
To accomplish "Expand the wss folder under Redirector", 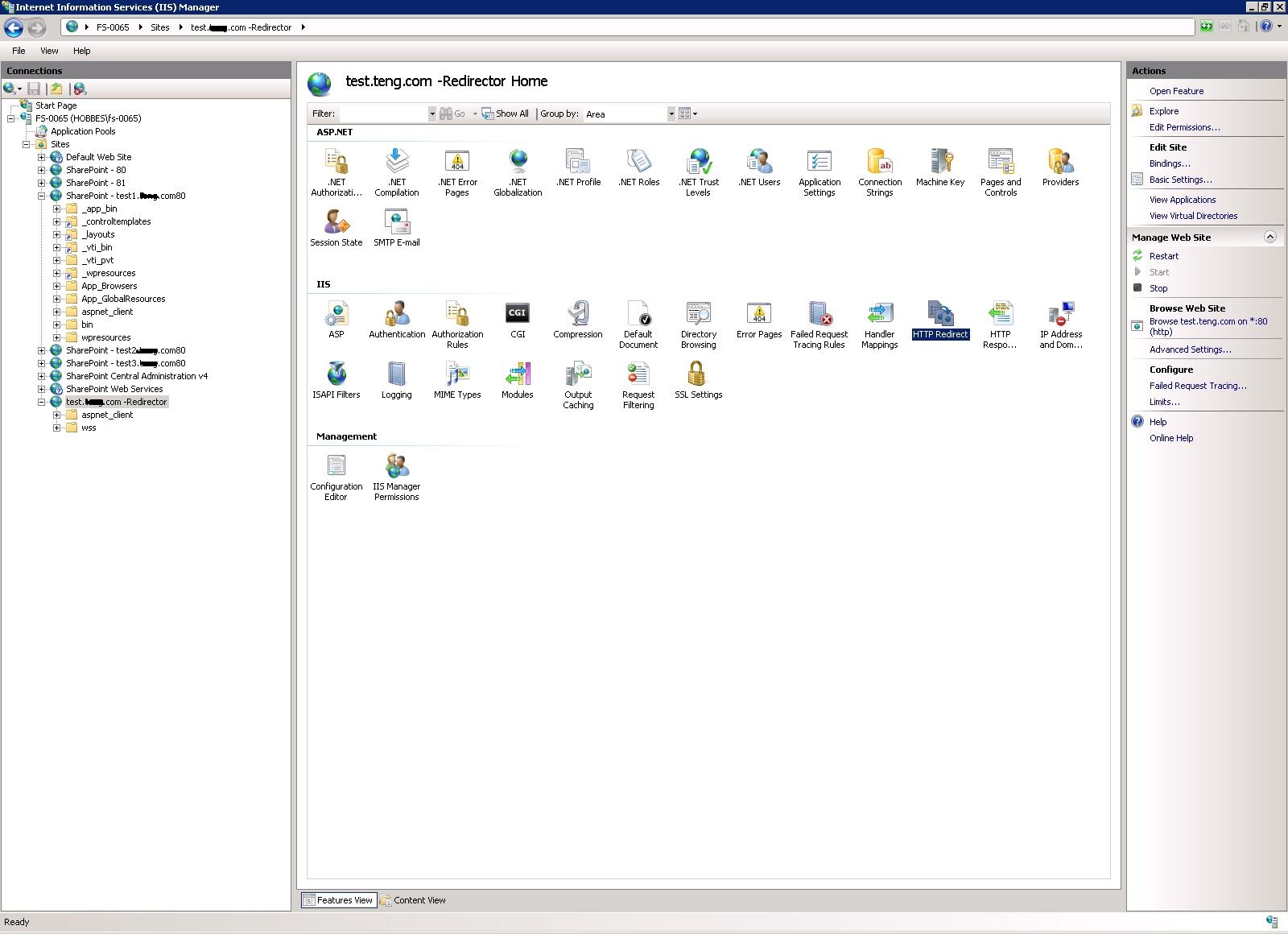I will click(x=57, y=428).
